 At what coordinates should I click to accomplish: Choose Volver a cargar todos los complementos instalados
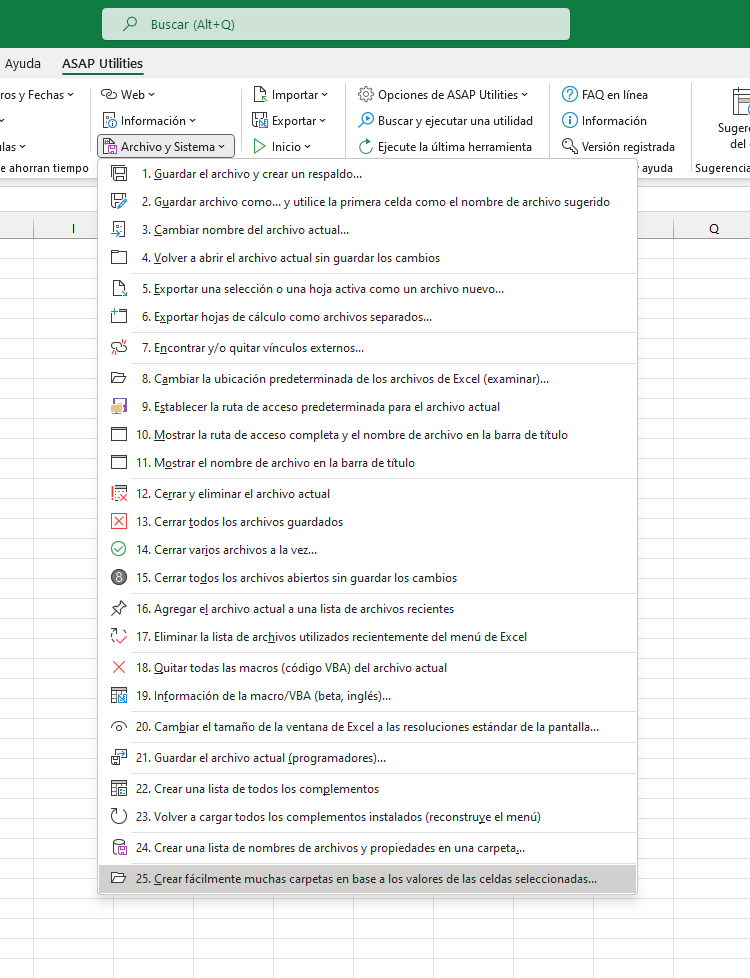368,816
